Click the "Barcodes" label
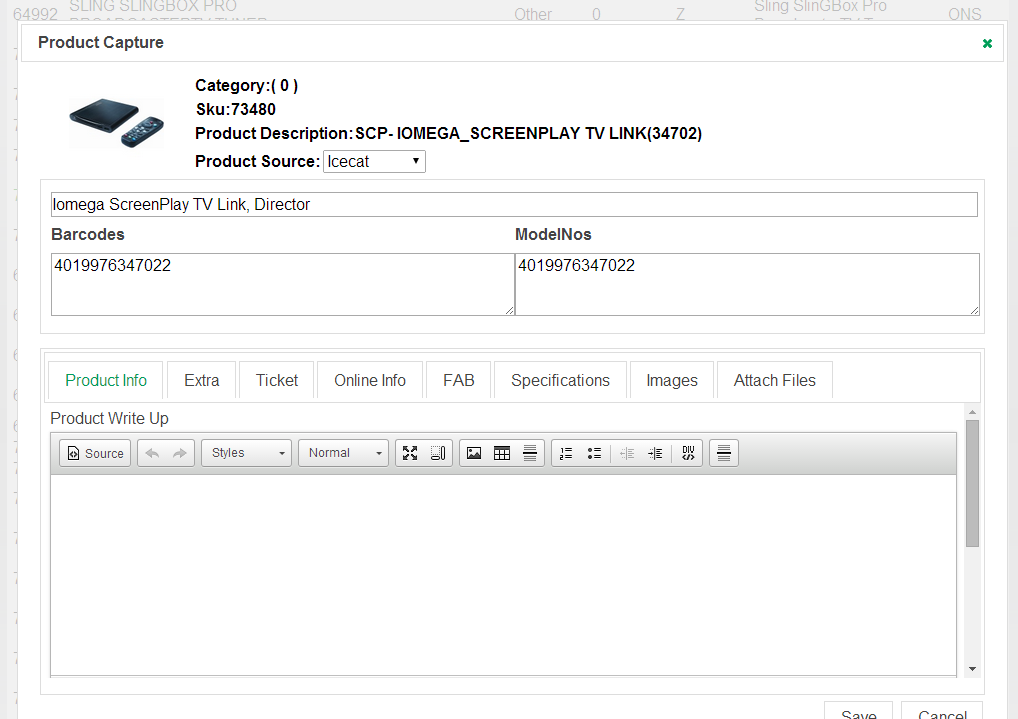 (x=88, y=234)
